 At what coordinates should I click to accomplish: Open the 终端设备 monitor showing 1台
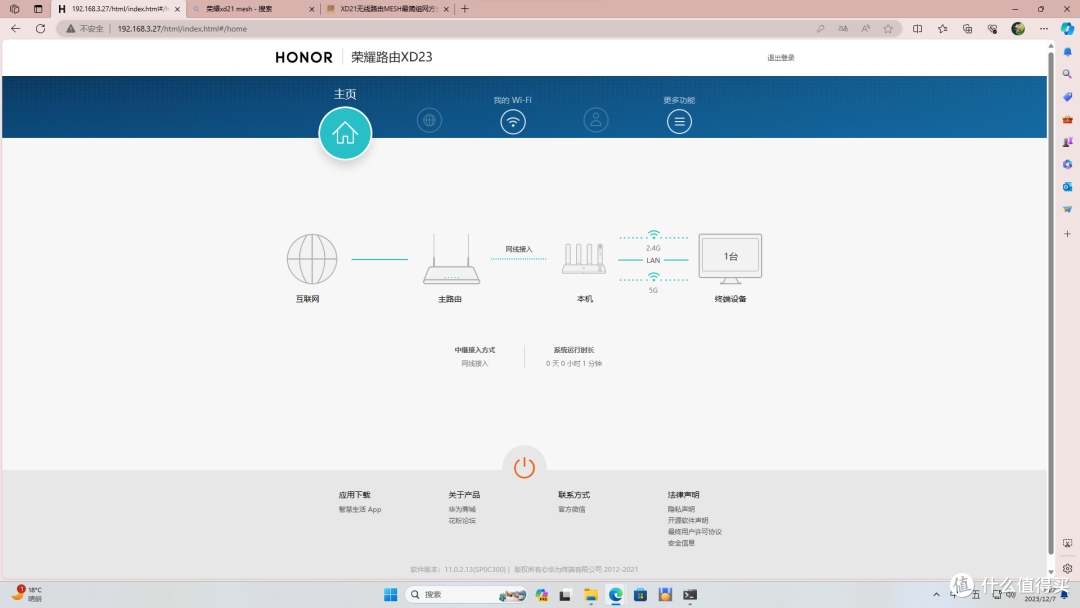coord(730,259)
